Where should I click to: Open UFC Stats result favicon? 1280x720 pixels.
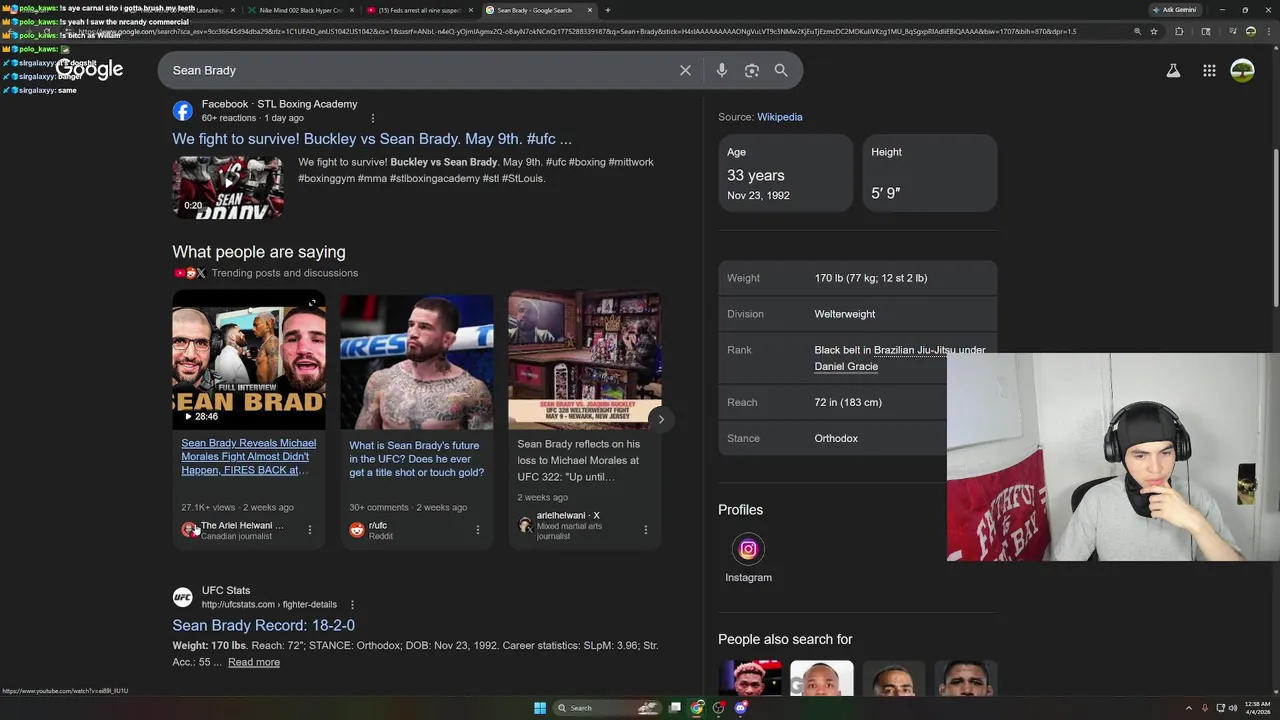coord(182,597)
